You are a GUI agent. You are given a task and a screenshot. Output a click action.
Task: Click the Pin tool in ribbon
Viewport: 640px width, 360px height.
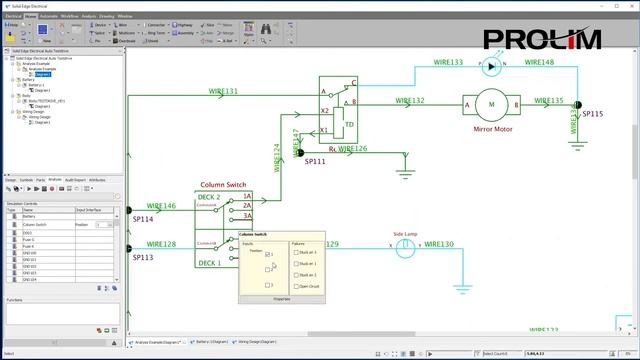pyautogui.click(x=95, y=41)
